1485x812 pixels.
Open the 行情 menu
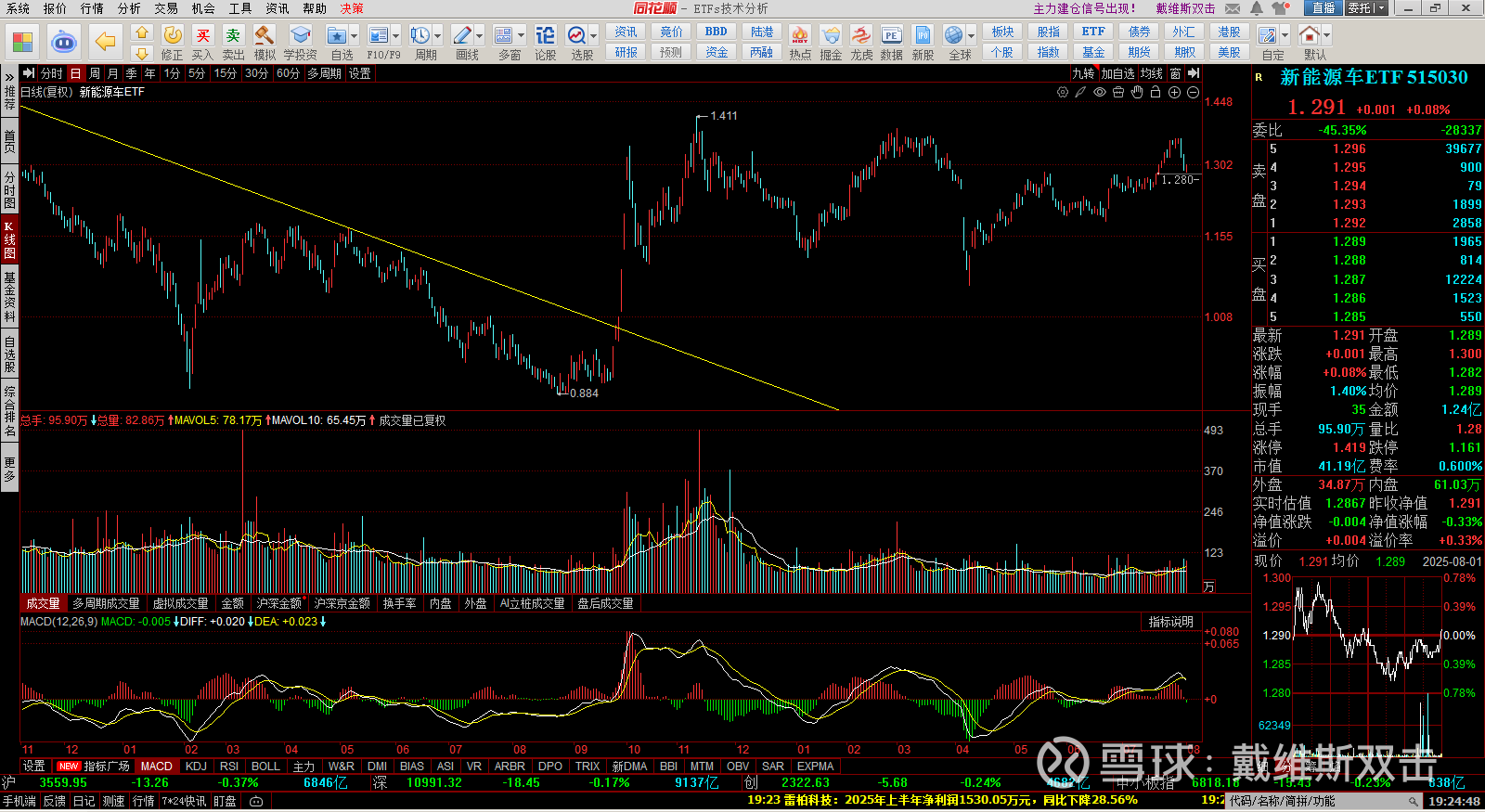point(92,8)
